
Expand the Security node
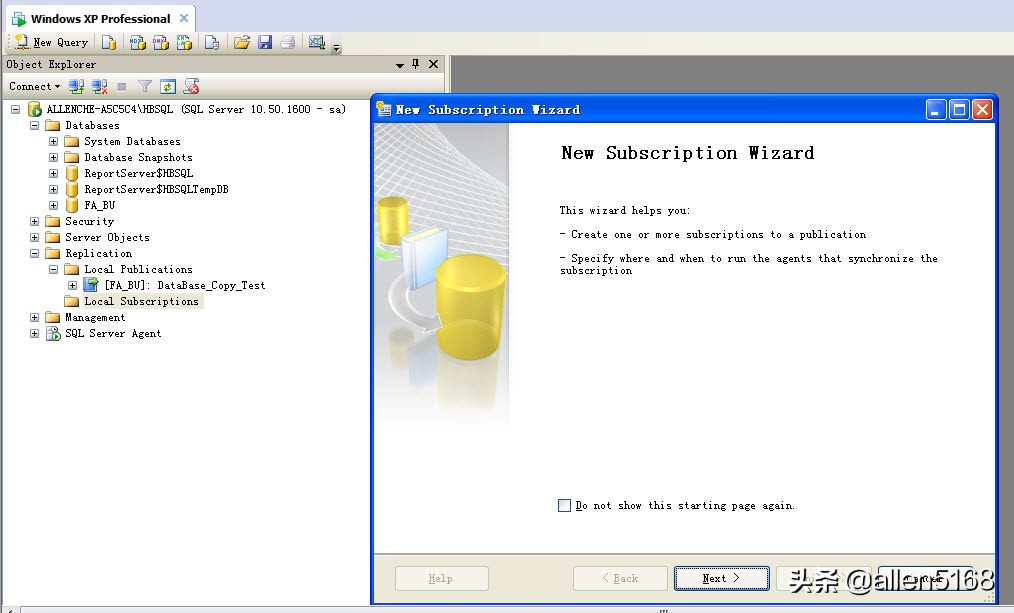[x=34, y=221]
